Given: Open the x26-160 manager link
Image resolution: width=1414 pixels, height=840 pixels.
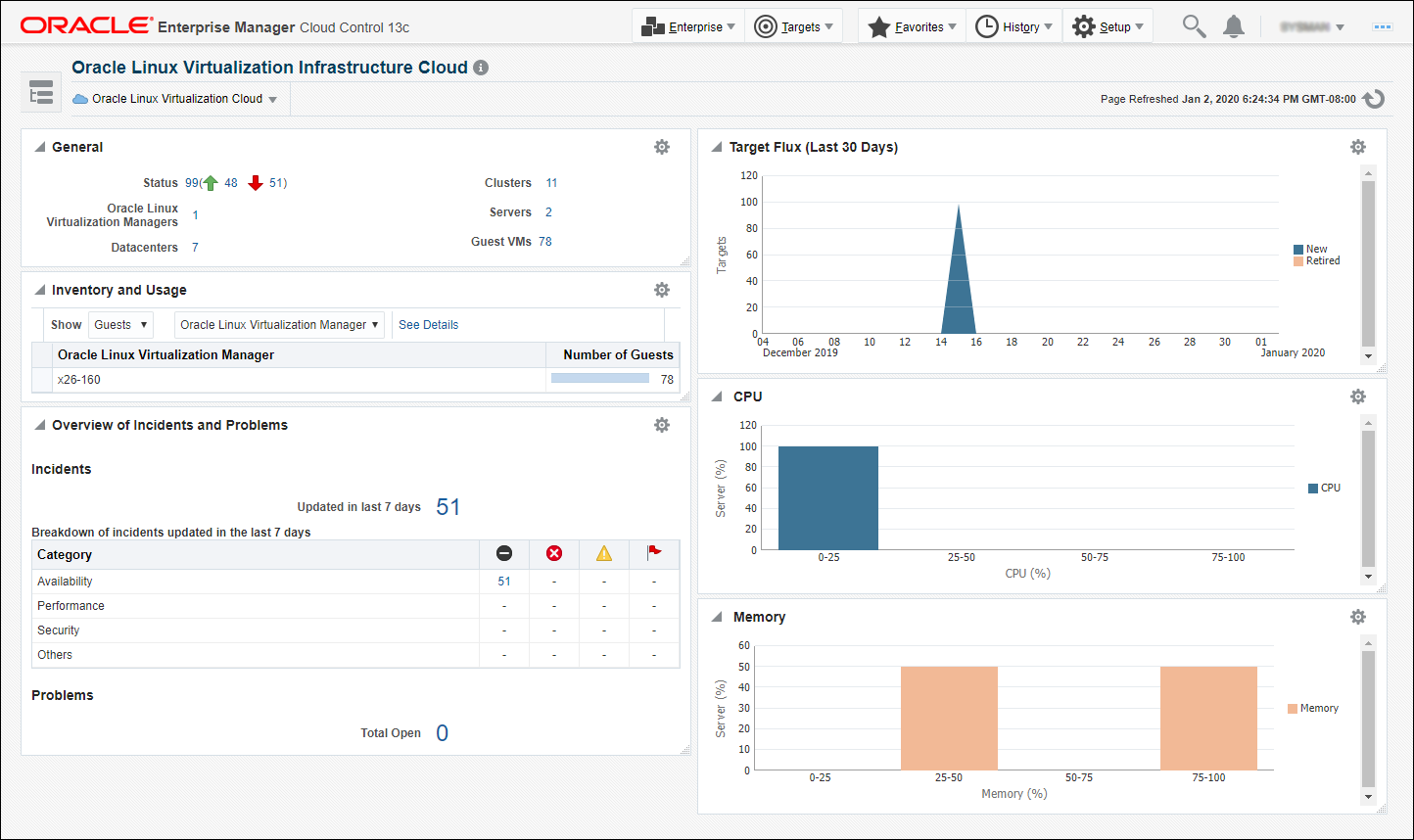Looking at the screenshot, I should pyautogui.click(x=79, y=379).
